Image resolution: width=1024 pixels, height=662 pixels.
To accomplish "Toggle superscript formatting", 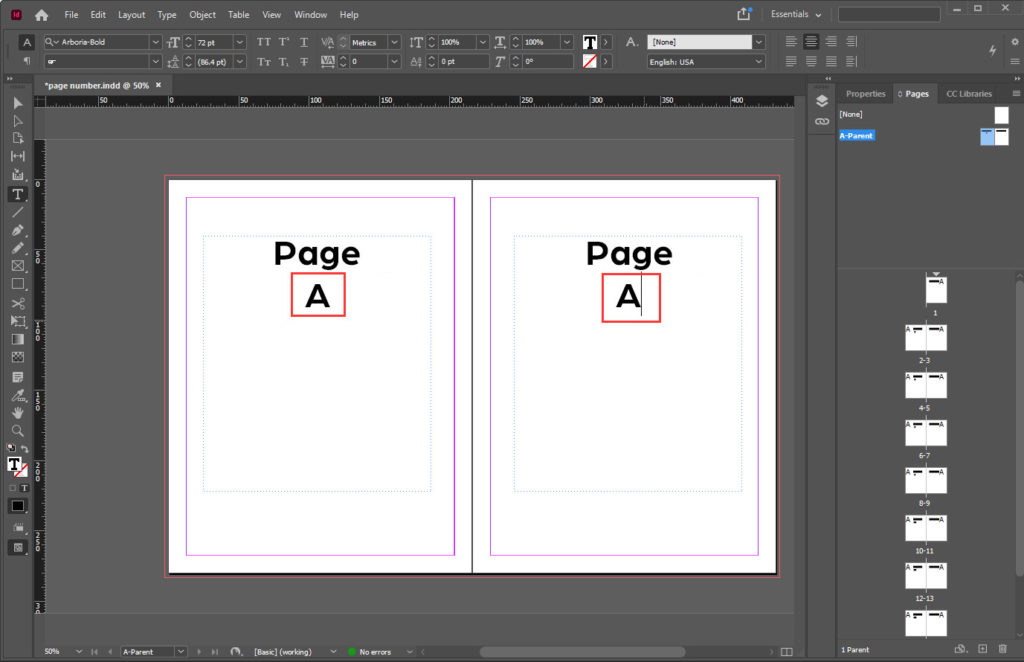I will [x=284, y=42].
